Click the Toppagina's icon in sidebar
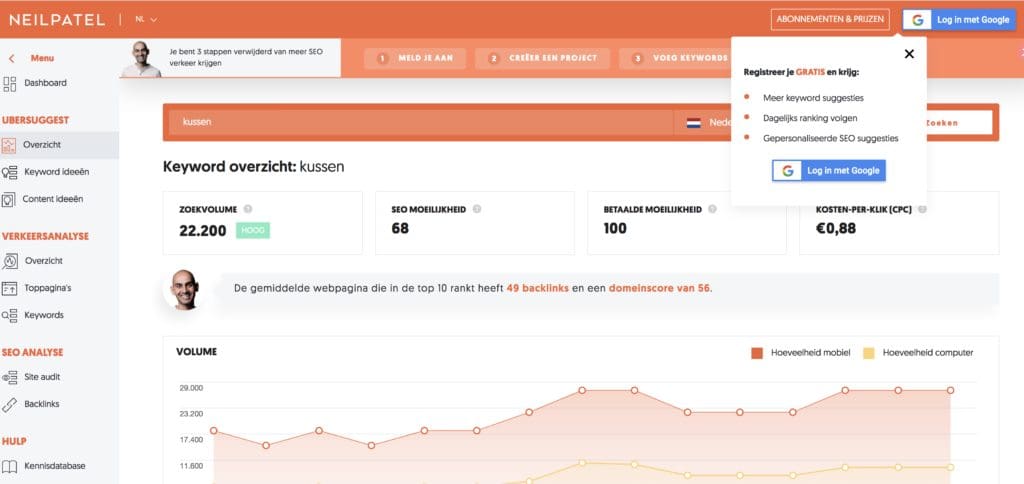The width and height of the screenshot is (1024, 484). point(9,288)
